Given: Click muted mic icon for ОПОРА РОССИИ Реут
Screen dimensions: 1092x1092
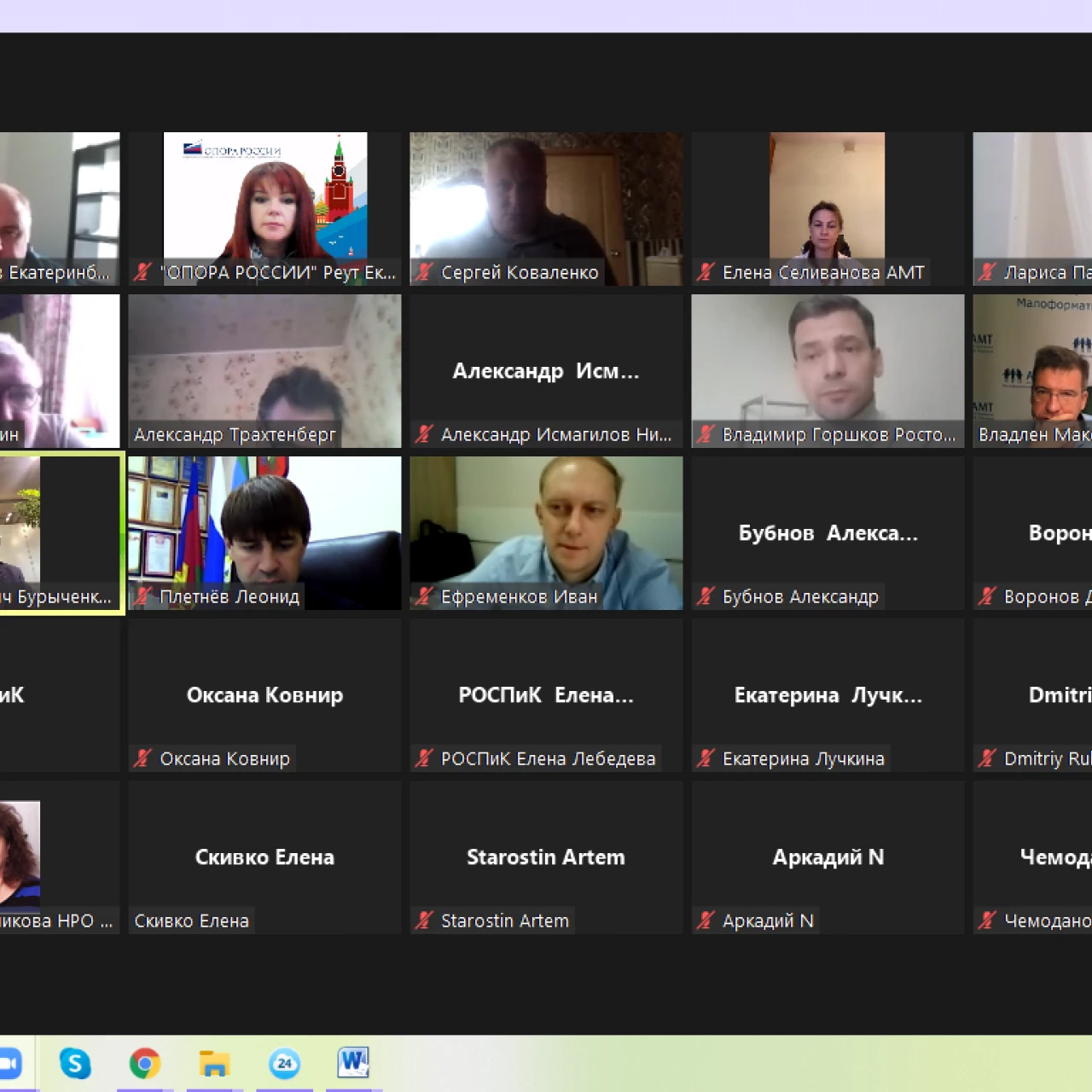Looking at the screenshot, I should pos(142,272).
